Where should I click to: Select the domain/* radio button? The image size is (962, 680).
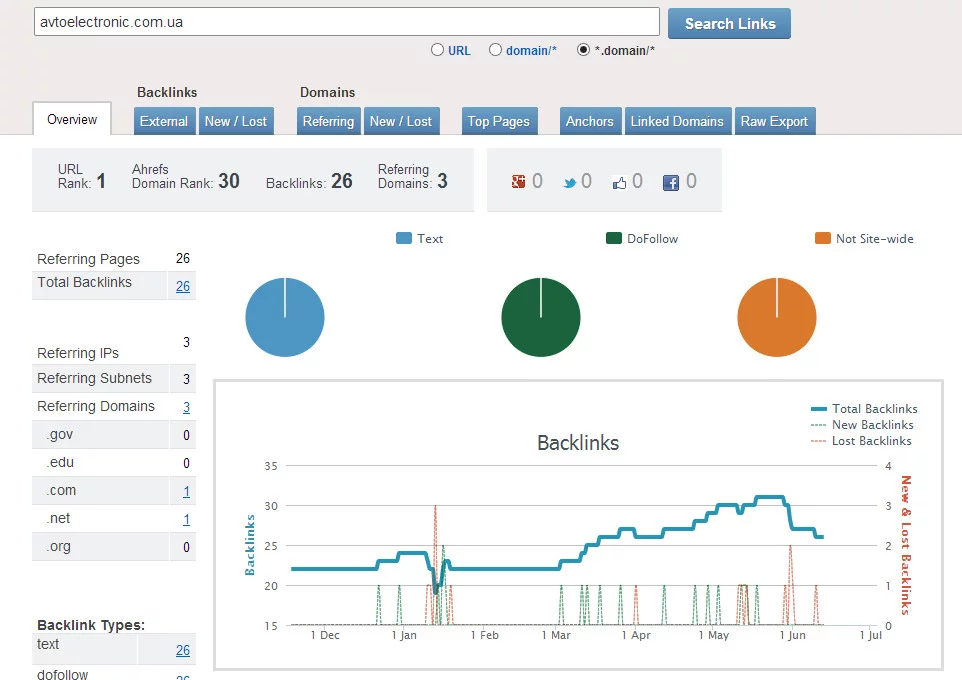(x=495, y=50)
